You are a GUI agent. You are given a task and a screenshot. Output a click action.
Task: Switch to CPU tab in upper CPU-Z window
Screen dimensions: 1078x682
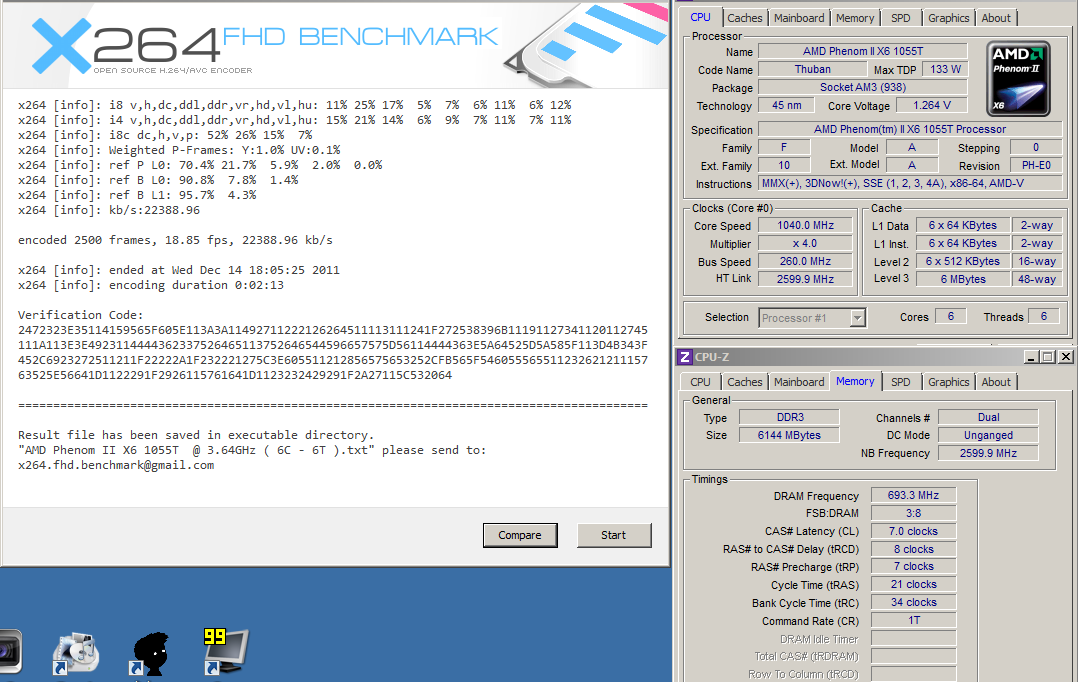pyautogui.click(x=700, y=17)
